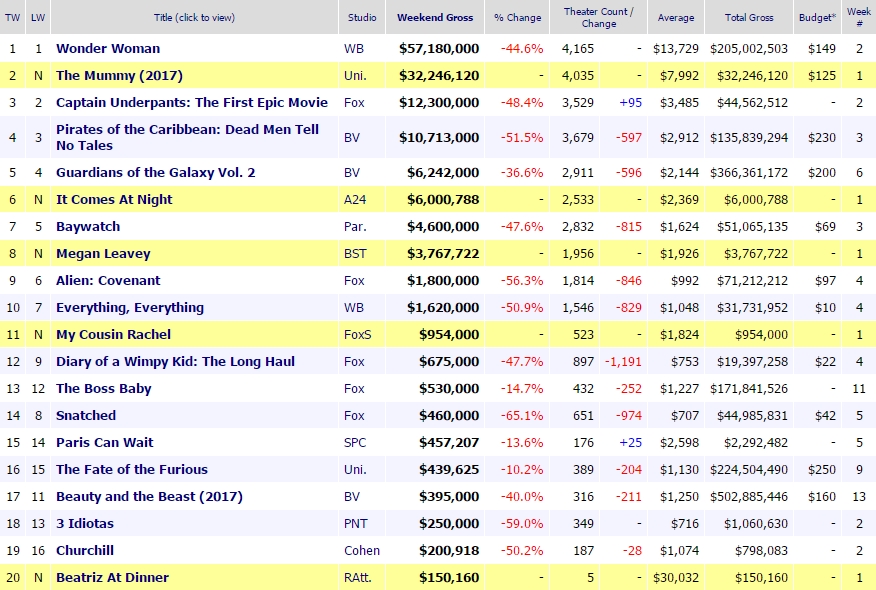Select the +25 theater change value
The height and width of the screenshot is (590, 876).
coord(630,442)
